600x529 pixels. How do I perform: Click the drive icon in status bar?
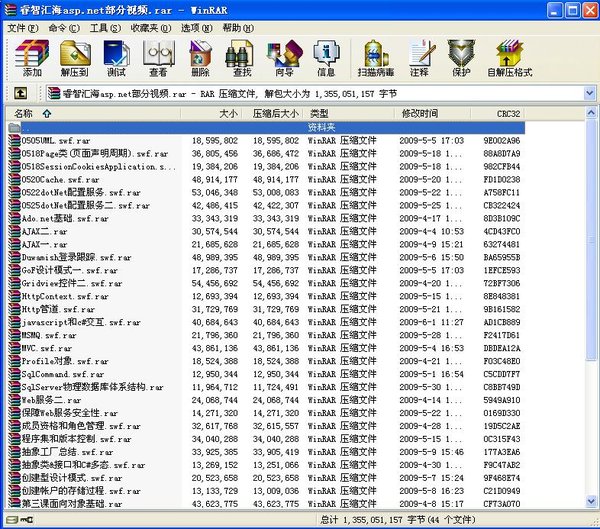tap(12, 519)
